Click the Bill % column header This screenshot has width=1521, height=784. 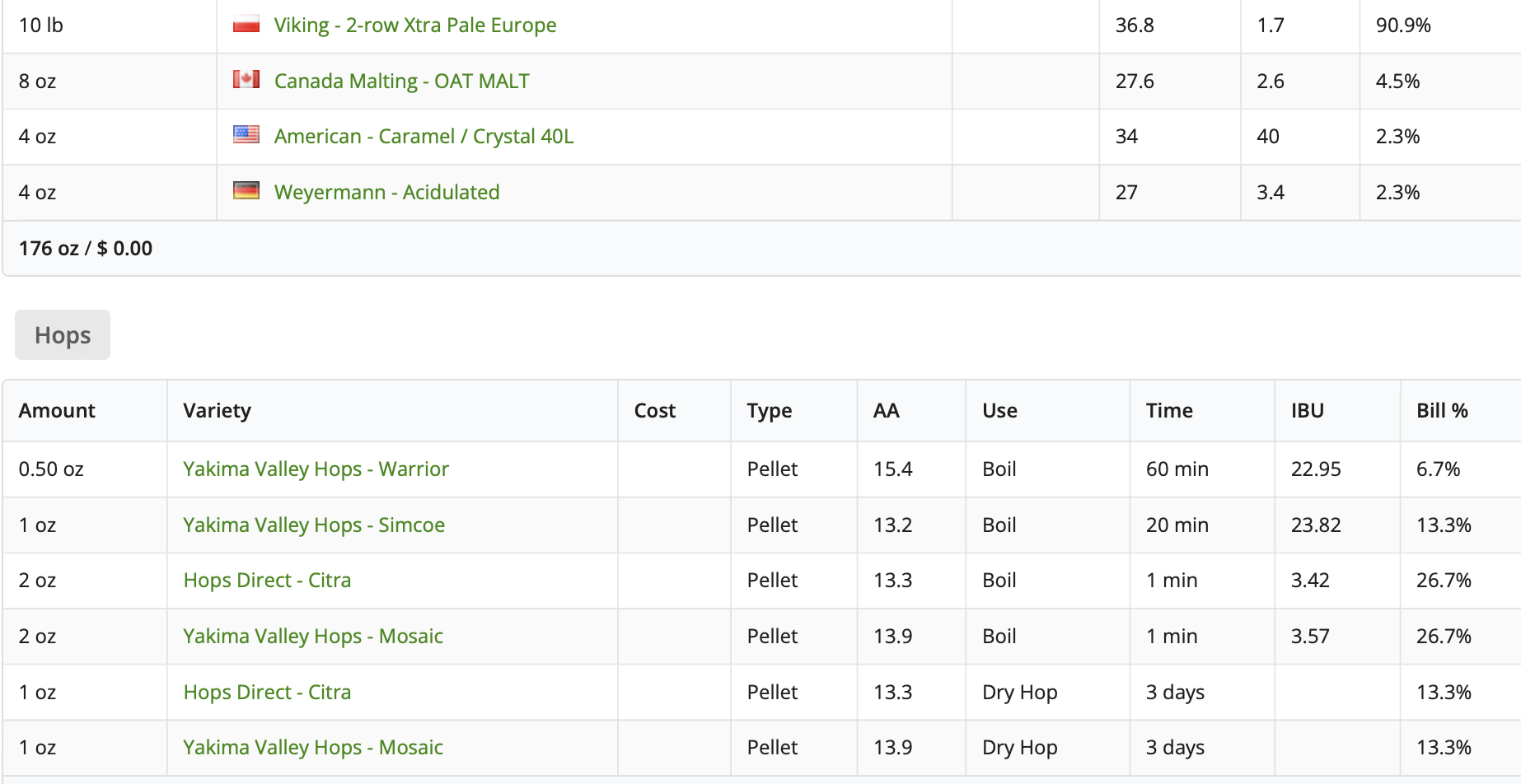click(1442, 410)
